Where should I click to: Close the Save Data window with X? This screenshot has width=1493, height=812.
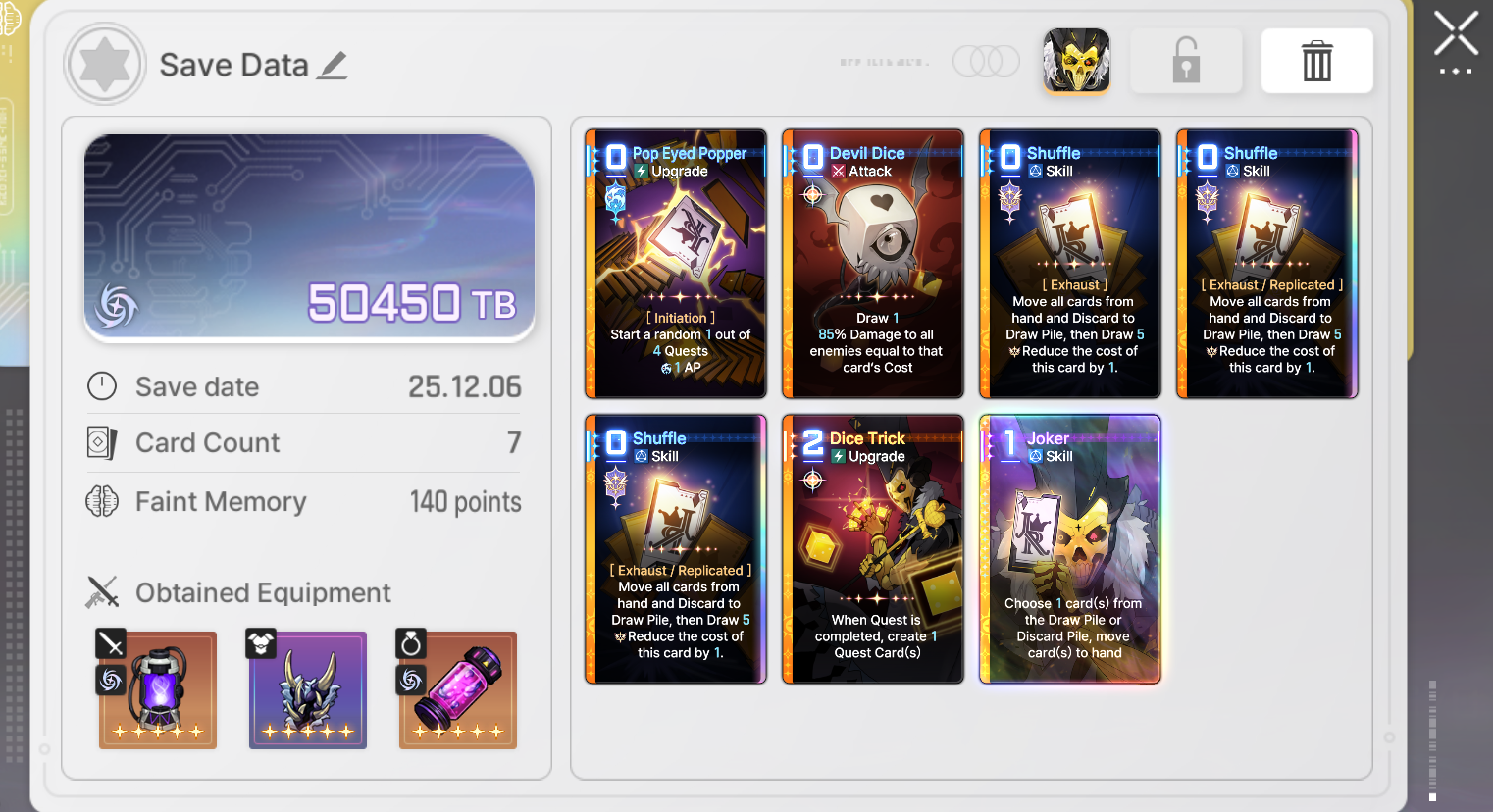(x=1456, y=35)
